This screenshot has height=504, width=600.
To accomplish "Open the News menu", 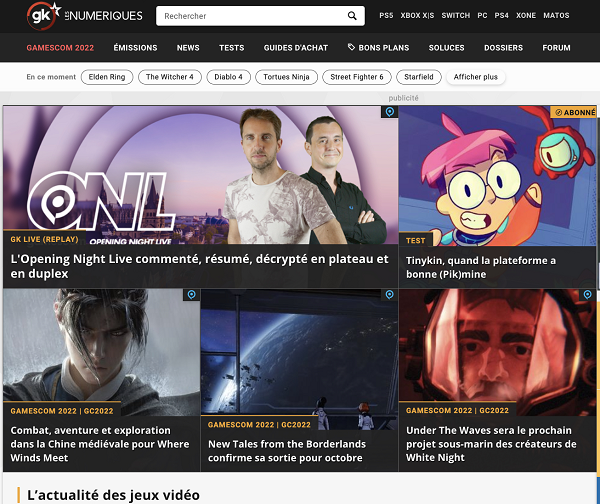I will pyautogui.click(x=188, y=48).
